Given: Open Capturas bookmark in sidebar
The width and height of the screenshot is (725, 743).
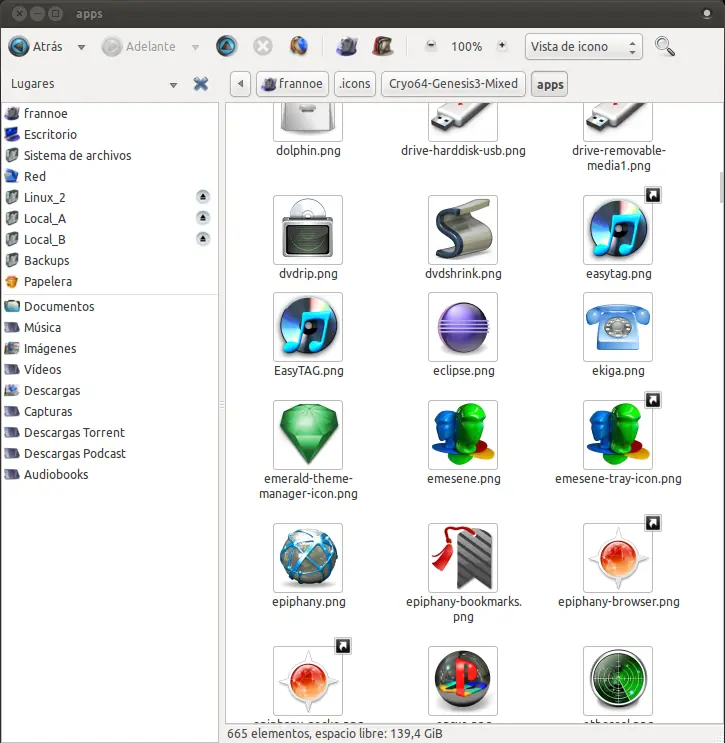Looking at the screenshot, I should tap(110, 411).
